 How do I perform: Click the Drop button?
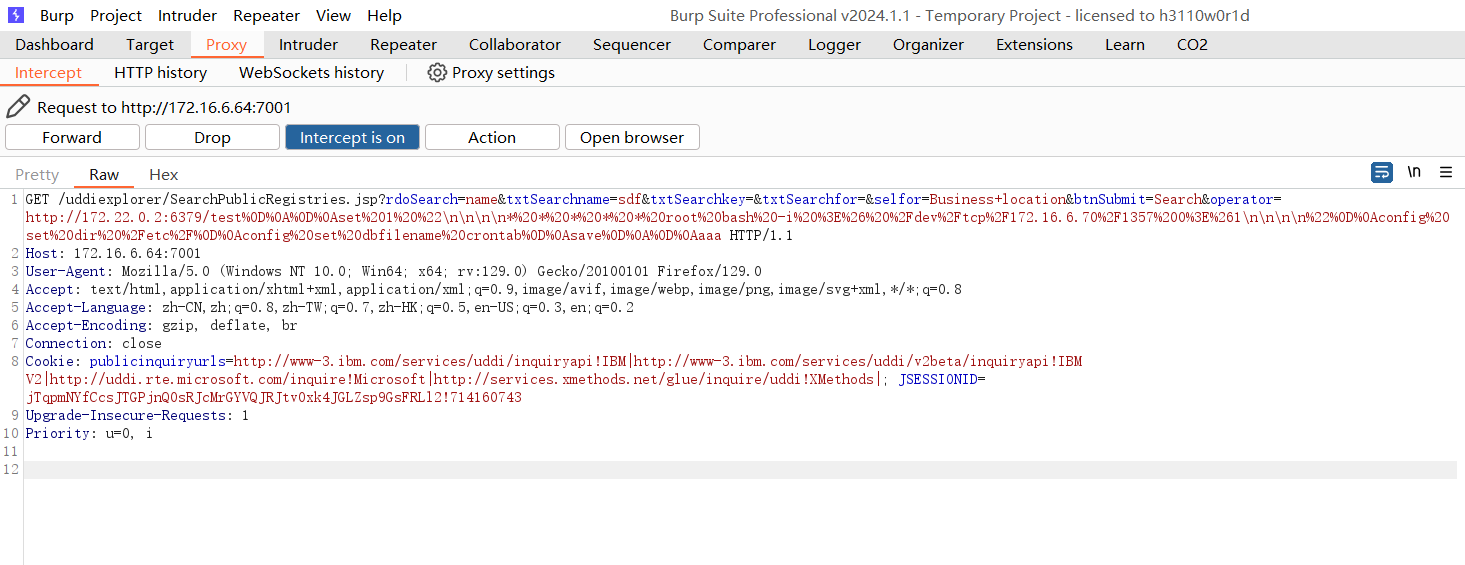click(212, 138)
